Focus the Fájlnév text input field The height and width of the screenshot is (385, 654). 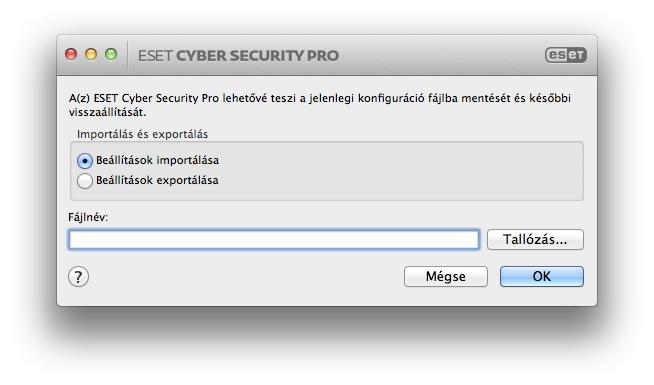click(274, 239)
